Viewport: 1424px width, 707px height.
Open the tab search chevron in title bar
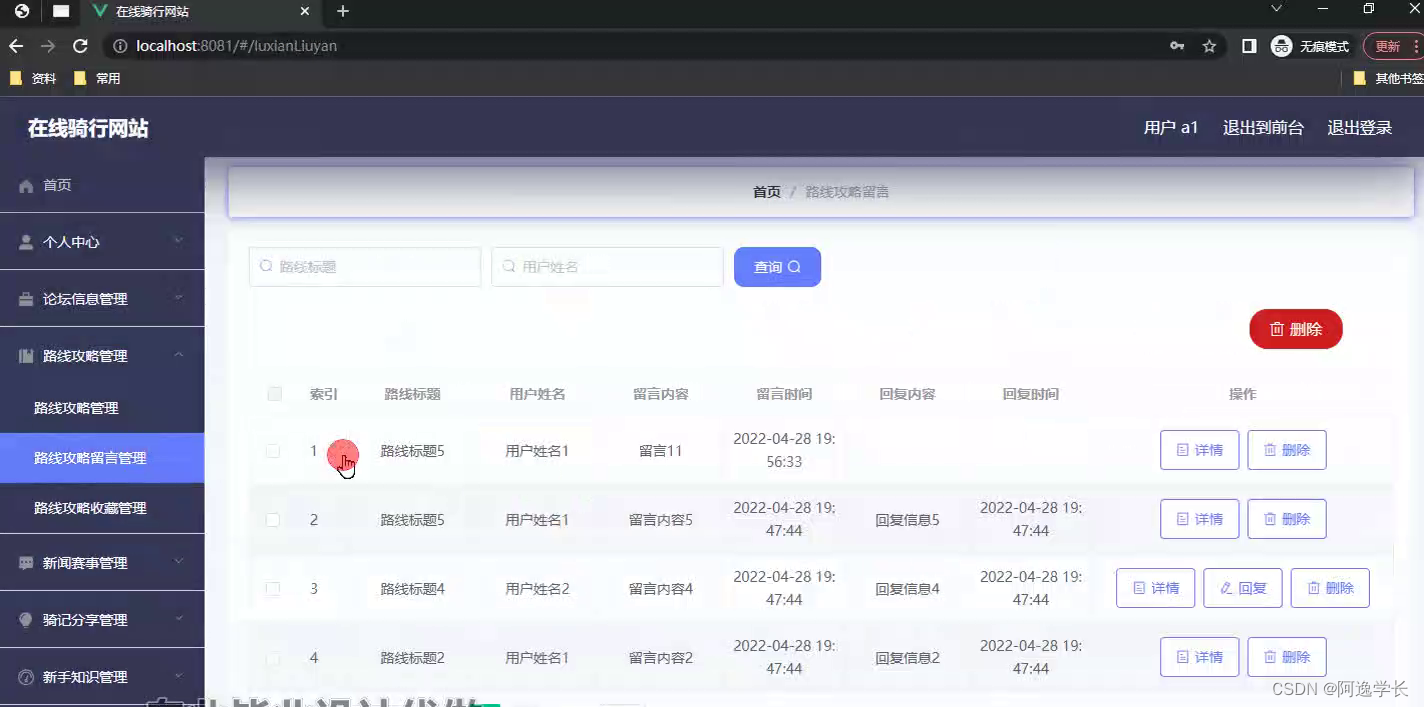pyautogui.click(x=1276, y=9)
